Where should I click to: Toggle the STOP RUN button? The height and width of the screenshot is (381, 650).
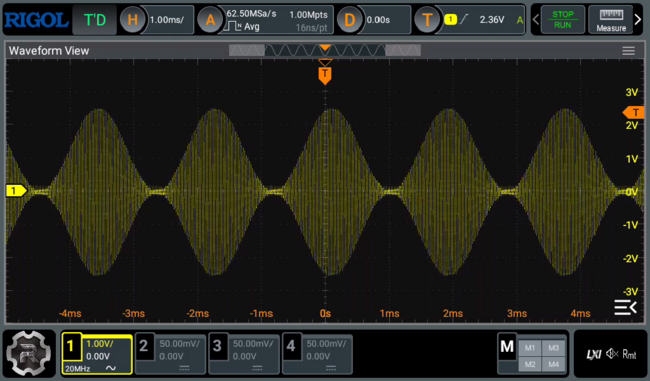[x=563, y=19]
